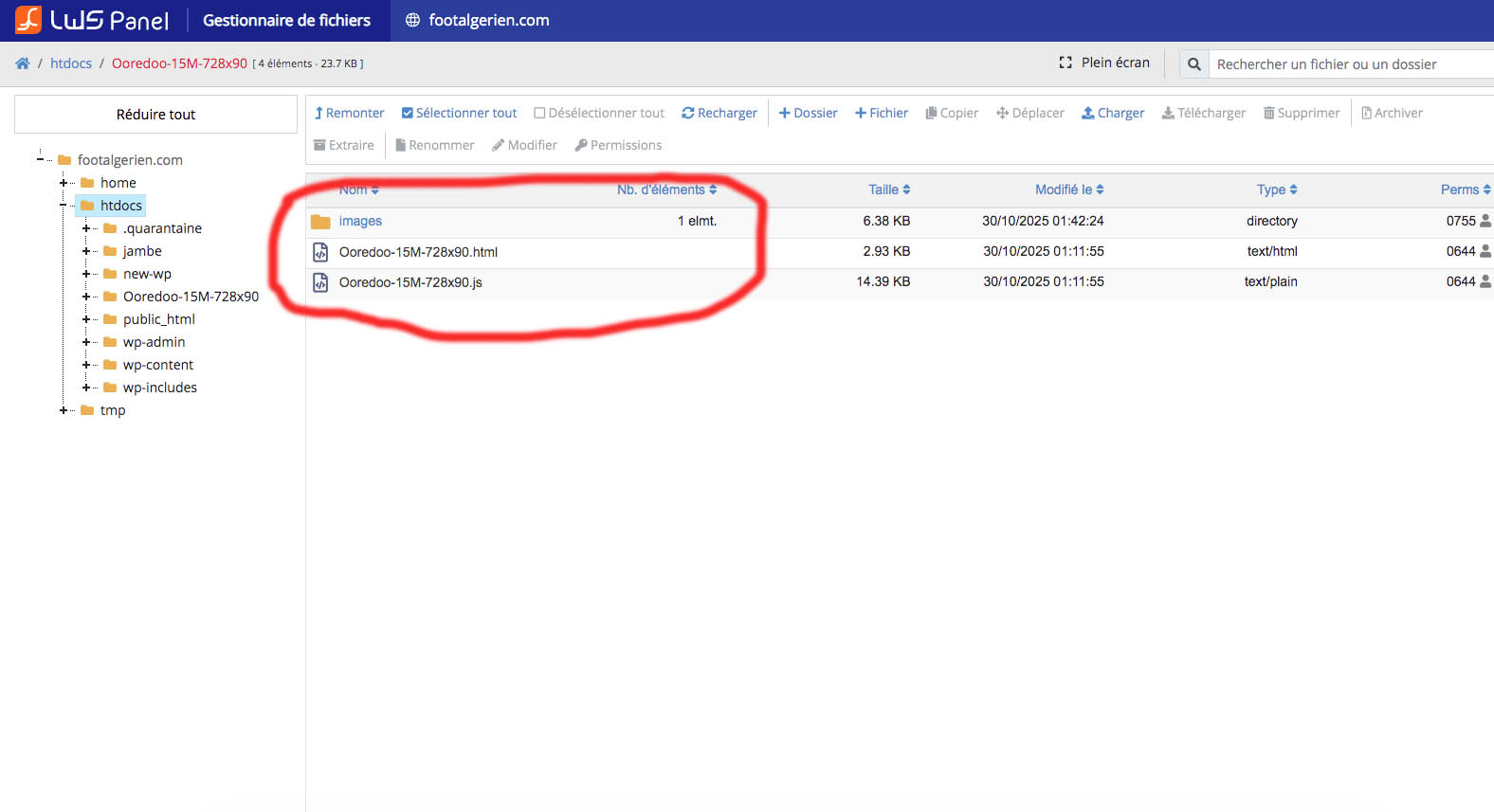1494x812 pixels.
Task: Expand the new-wp folder in tree
Action: tap(86, 274)
